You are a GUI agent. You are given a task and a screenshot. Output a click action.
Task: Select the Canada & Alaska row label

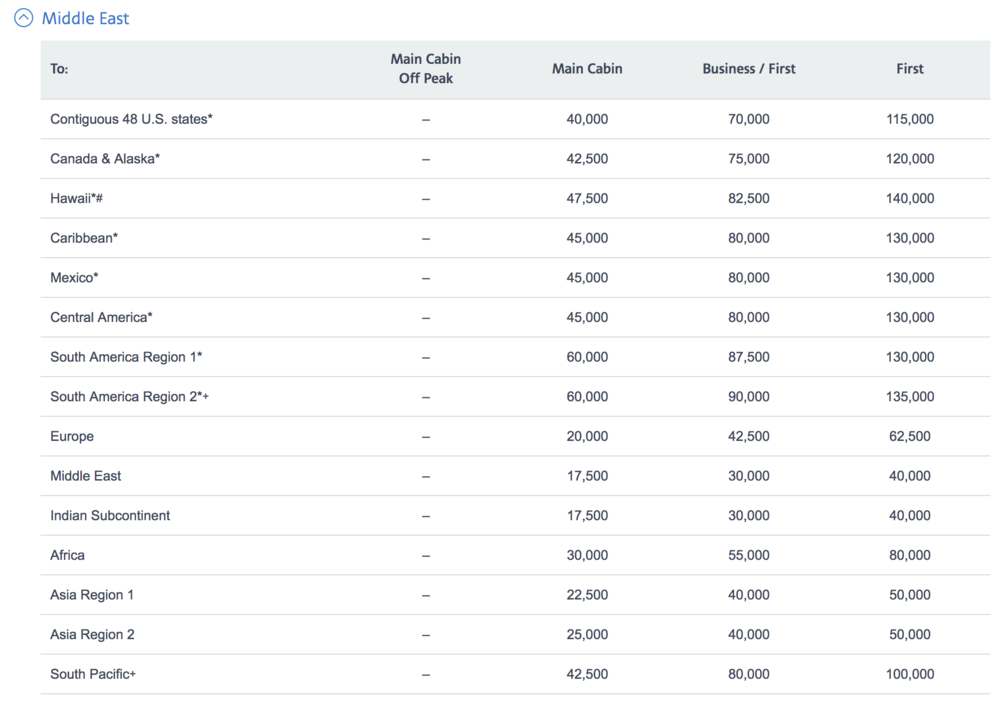105,158
